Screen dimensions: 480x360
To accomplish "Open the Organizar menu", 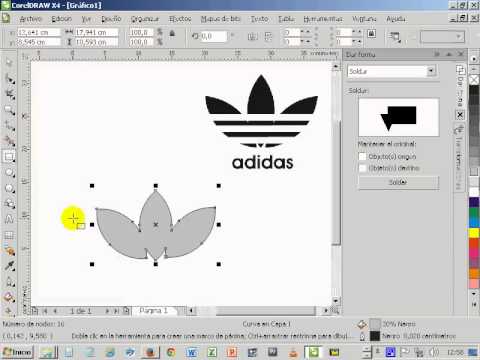I will pos(145,19).
